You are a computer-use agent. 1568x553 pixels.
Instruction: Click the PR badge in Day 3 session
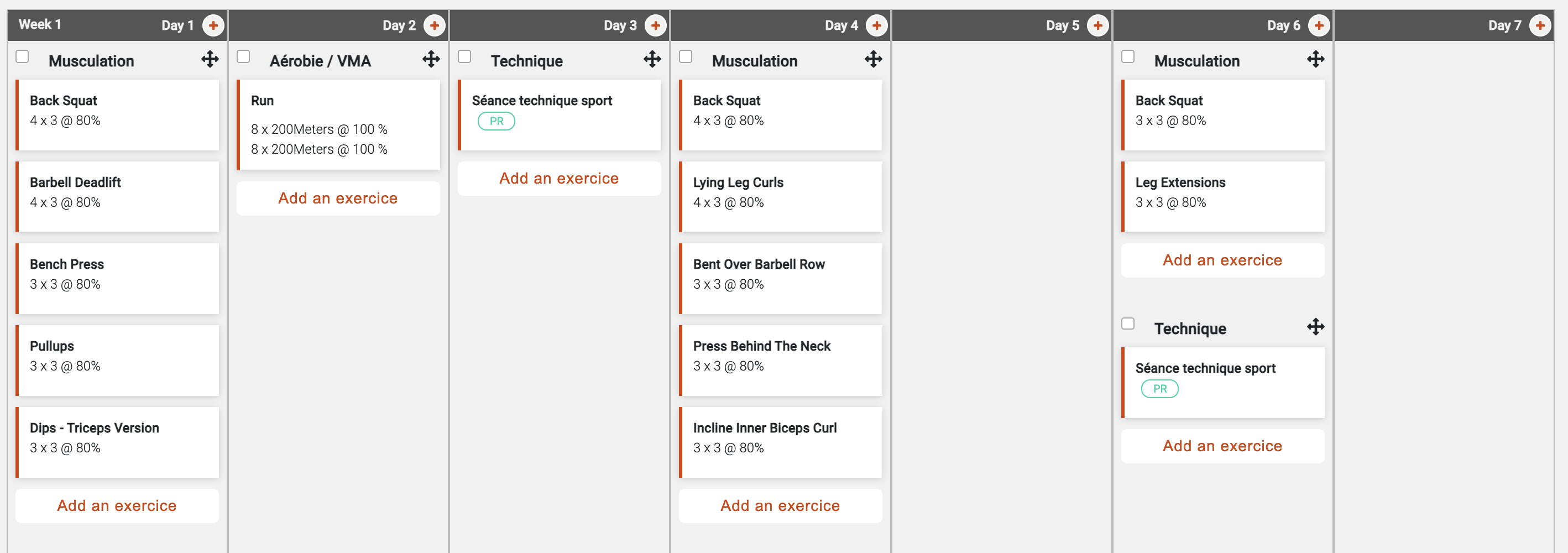tap(496, 121)
